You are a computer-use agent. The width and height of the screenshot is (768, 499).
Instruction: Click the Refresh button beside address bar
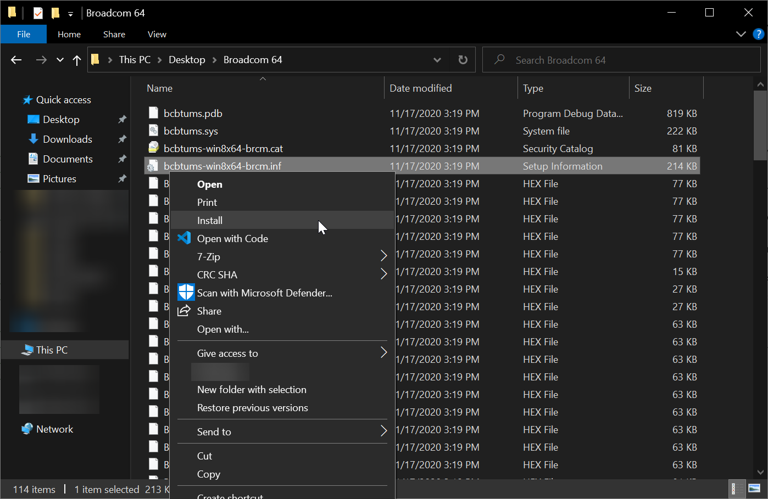tap(462, 60)
